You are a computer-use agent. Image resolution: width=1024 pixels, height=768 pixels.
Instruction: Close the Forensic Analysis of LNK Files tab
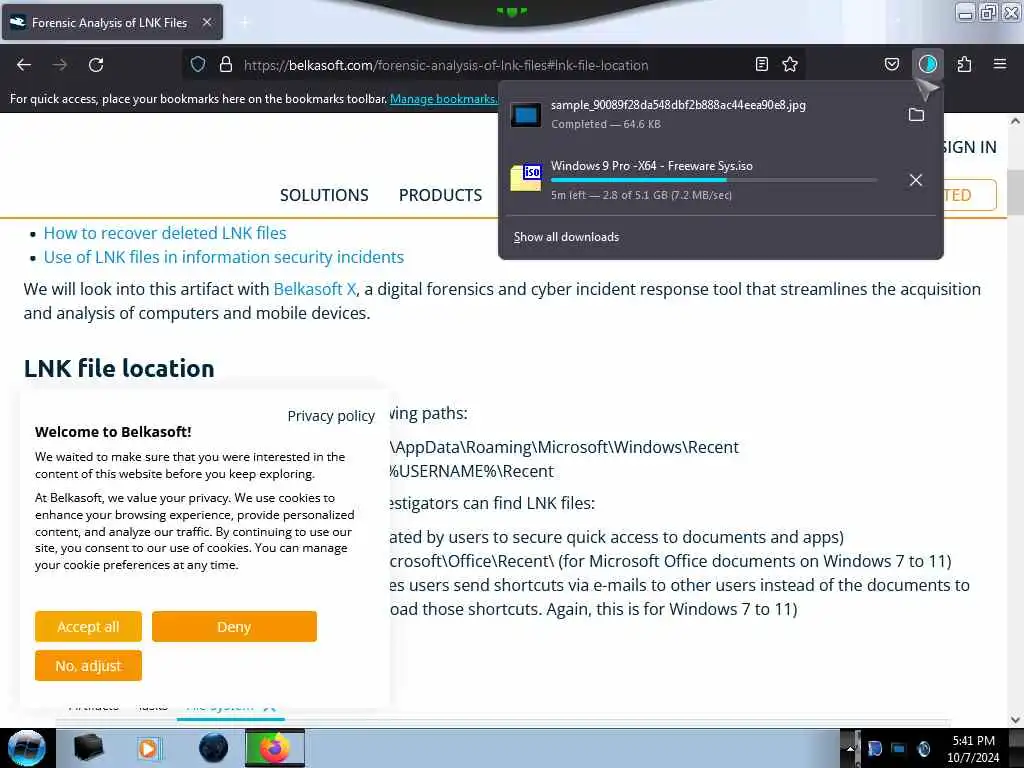(x=207, y=22)
